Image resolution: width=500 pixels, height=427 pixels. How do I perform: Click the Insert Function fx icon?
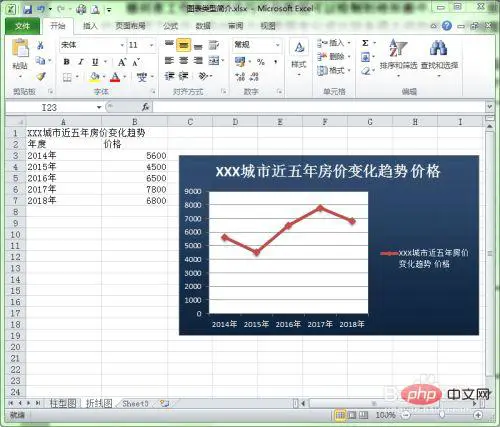coord(145,107)
